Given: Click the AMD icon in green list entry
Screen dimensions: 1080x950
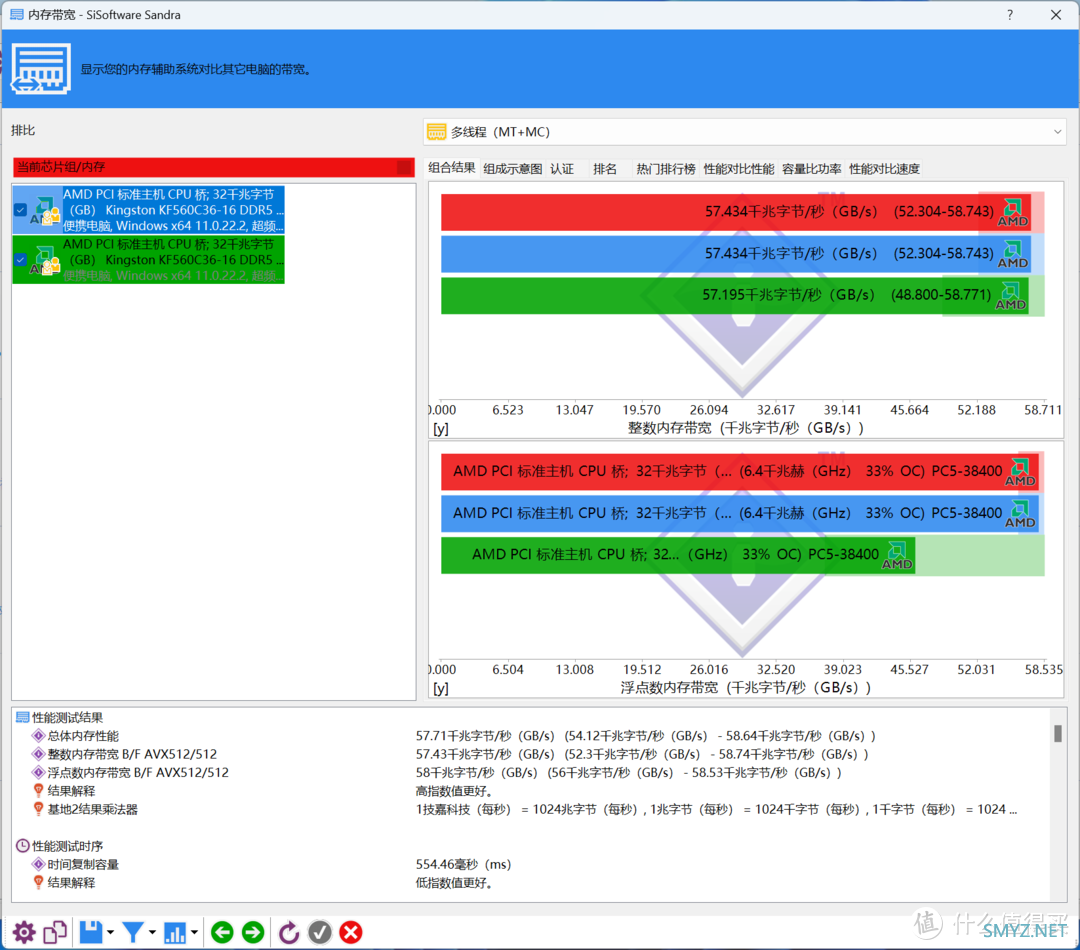Looking at the screenshot, I should pos(45,260).
